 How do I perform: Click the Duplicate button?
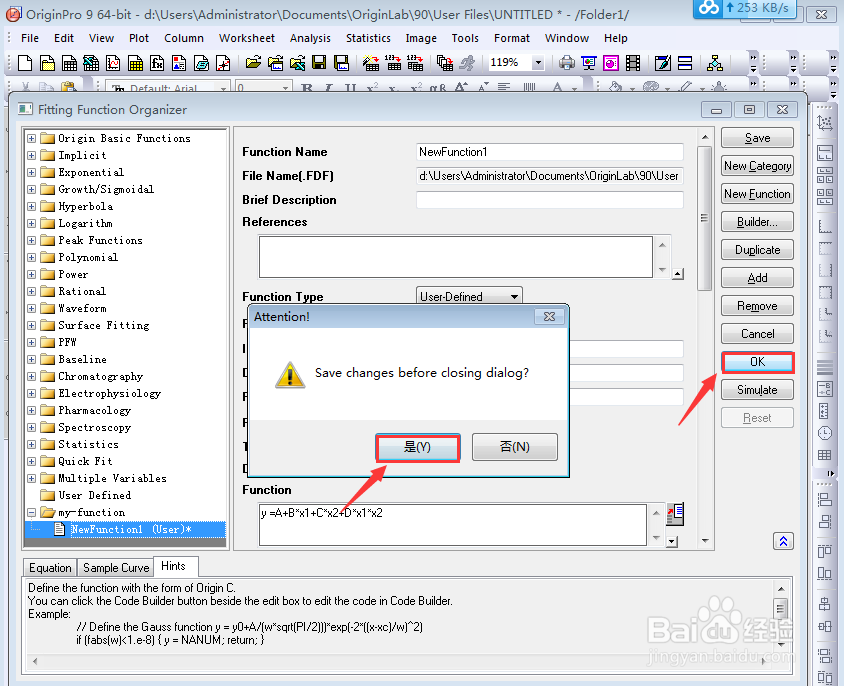757,250
